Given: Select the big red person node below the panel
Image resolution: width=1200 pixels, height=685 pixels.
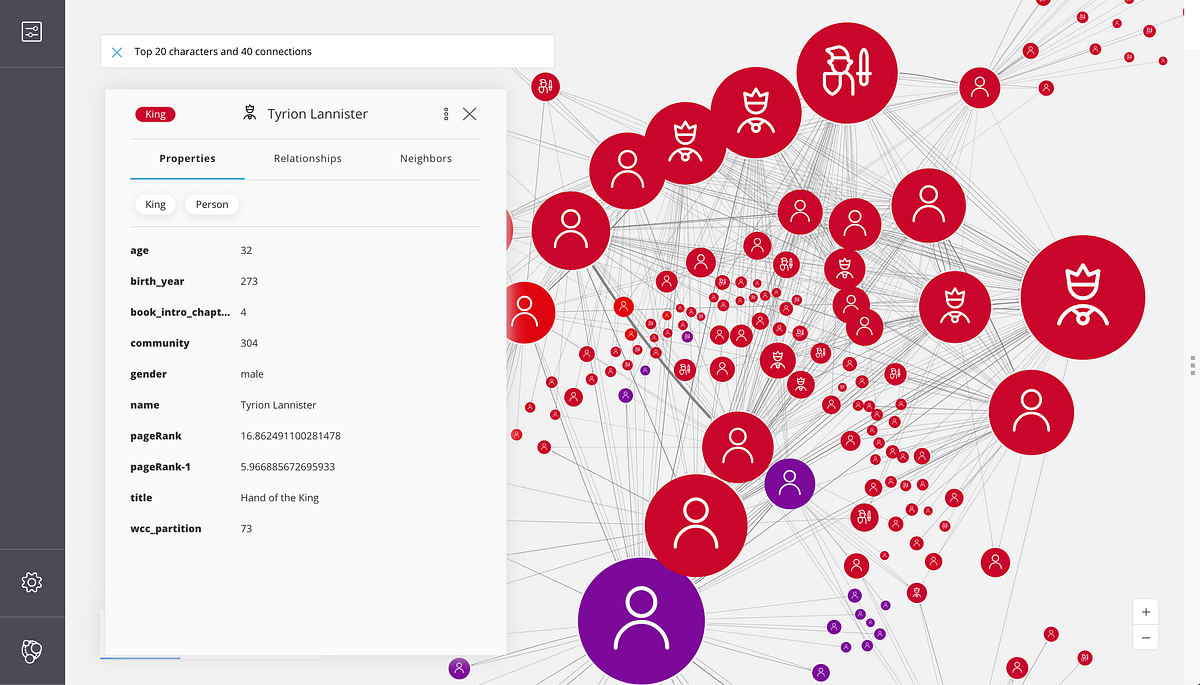Looking at the screenshot, I should click(696, 524).
